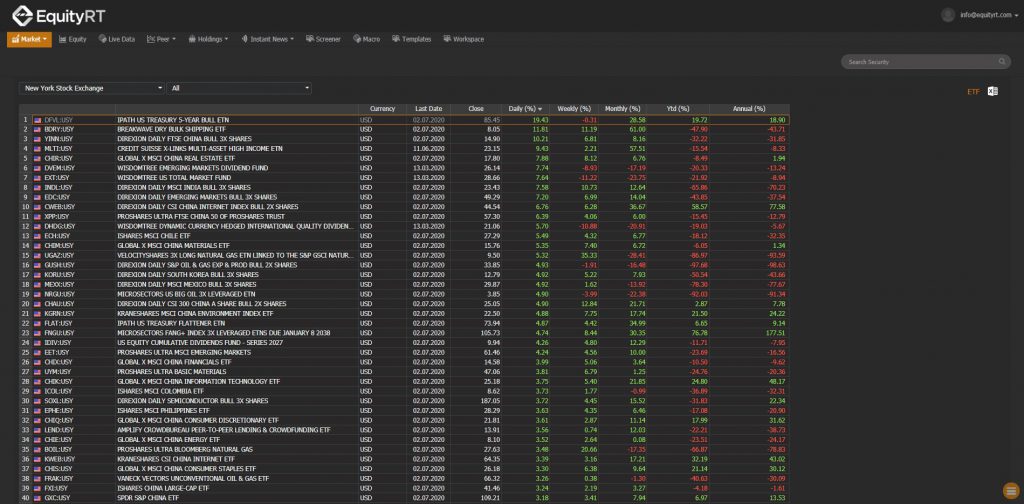Click the user avatar icon

948,15
